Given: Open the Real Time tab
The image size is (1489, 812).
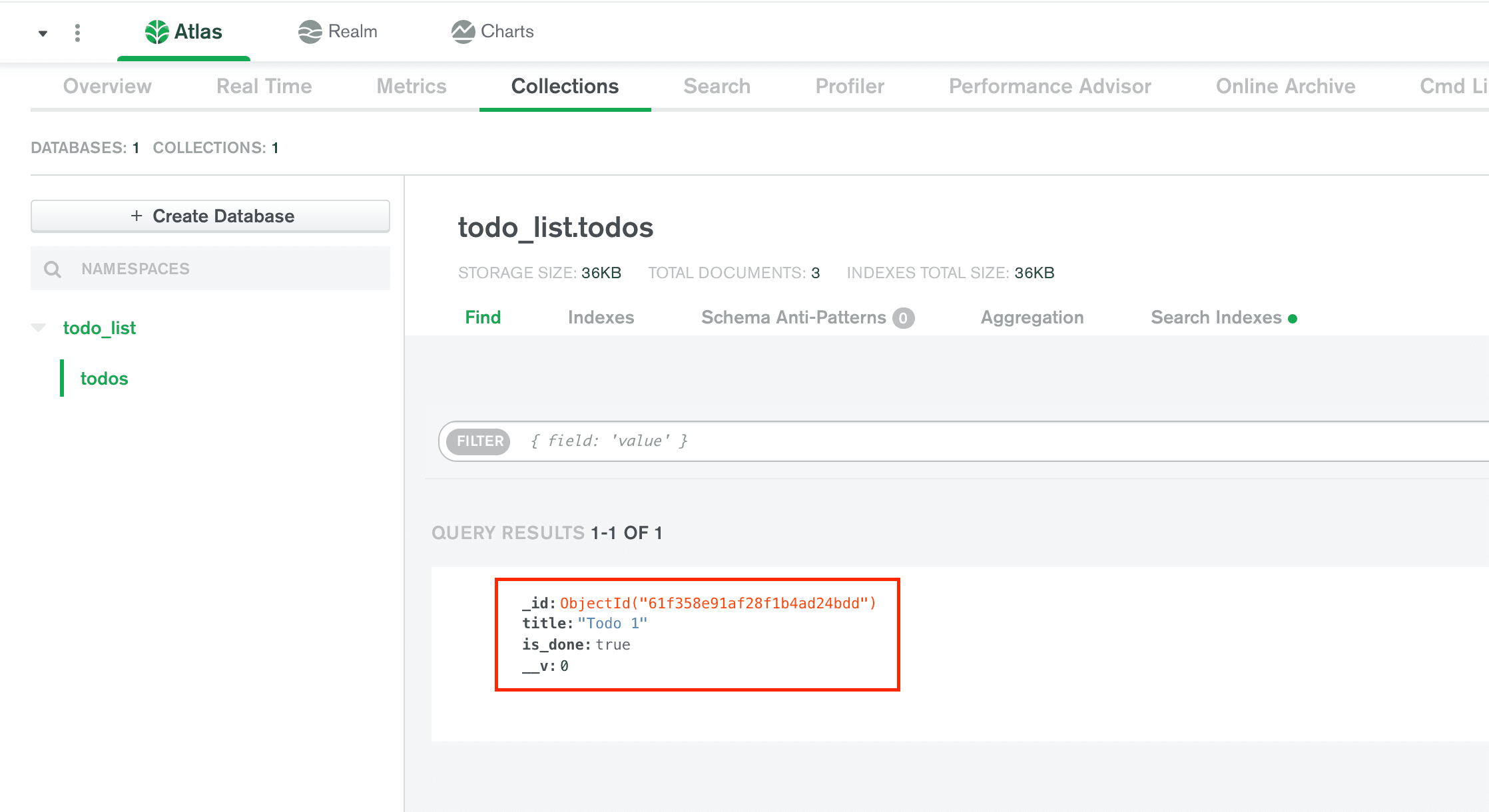Looking at the screenshot, I should tap(264, 86).
